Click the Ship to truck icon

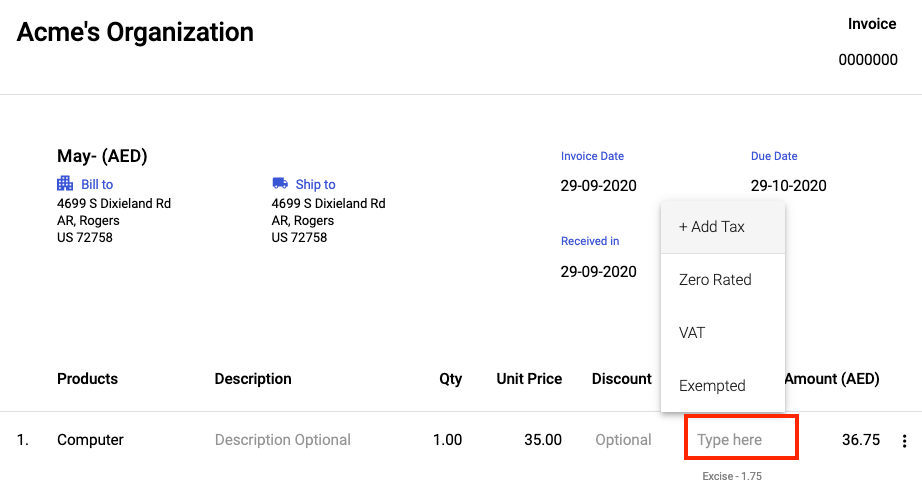click(x=280, y=184)
